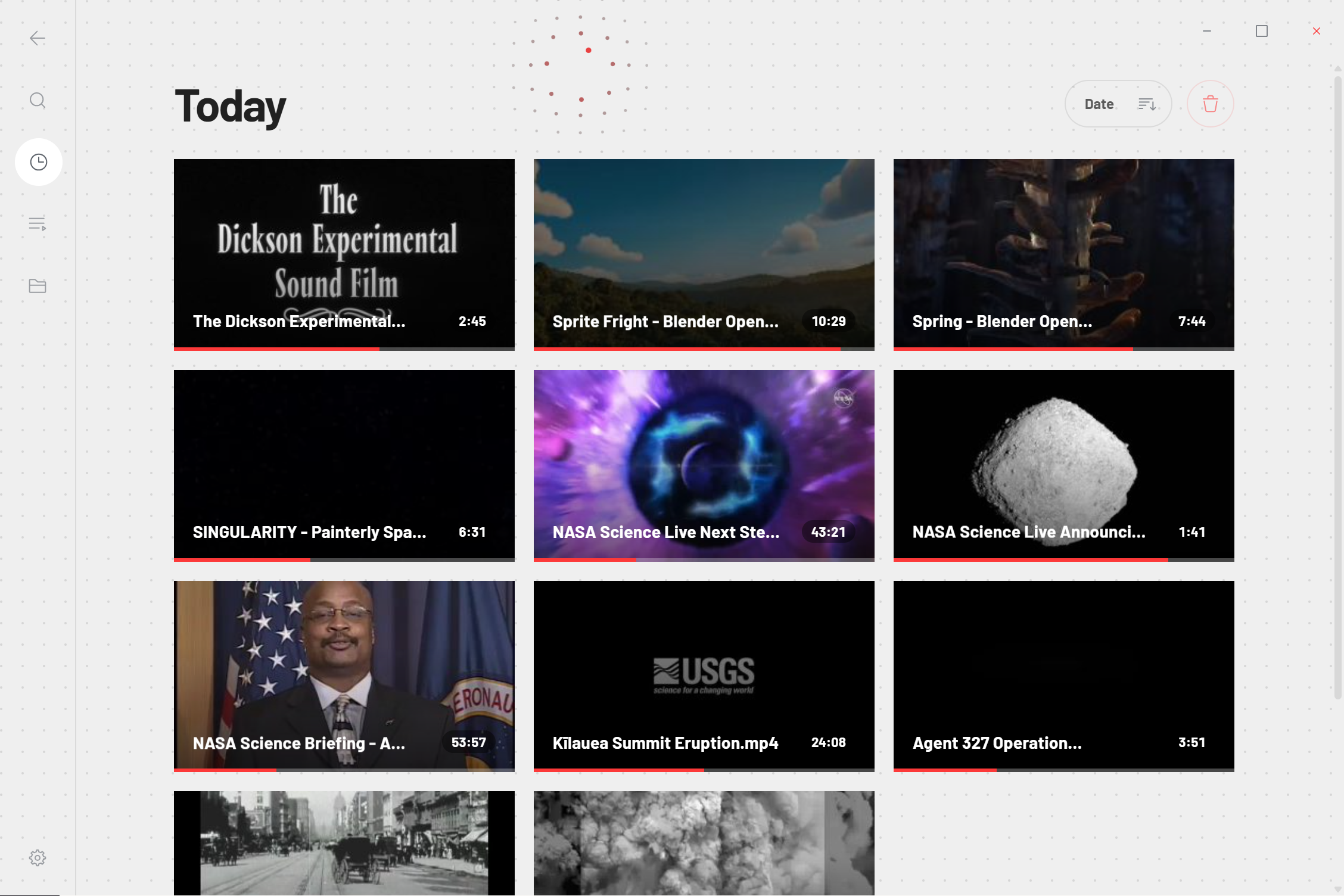Viewport: 1344px width, 896px height.
Task: Open Agent 327 Operation video
Action: pos(1064,676)
